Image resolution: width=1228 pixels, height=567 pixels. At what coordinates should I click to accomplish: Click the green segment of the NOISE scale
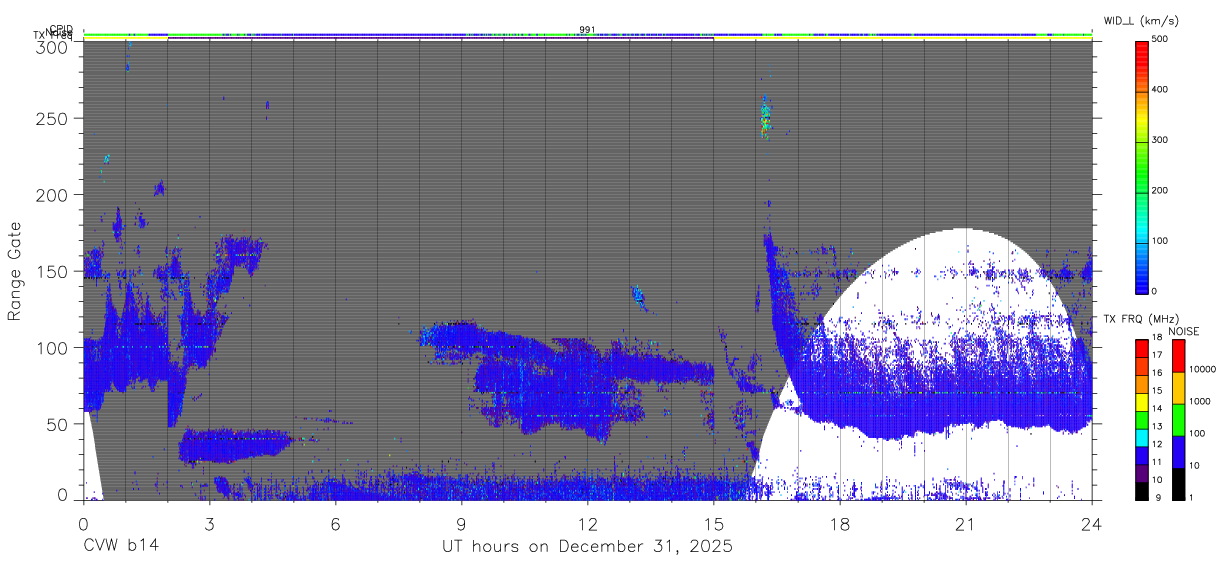[1178, 419]
